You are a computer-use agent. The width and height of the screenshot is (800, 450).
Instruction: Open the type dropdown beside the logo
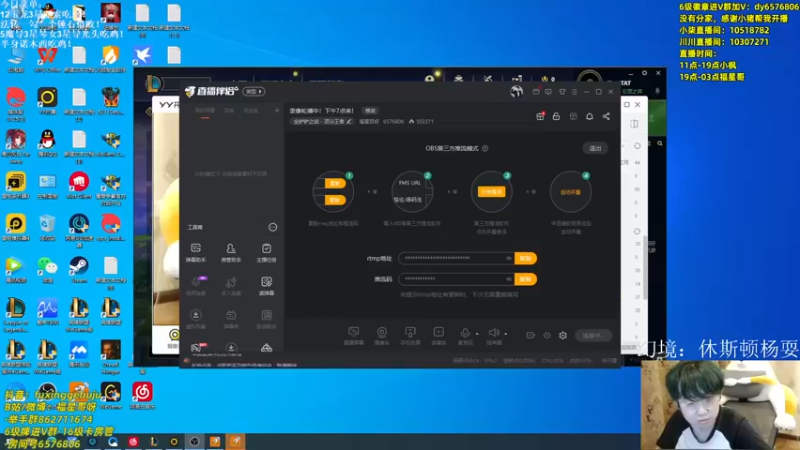[x=254, y=91]
